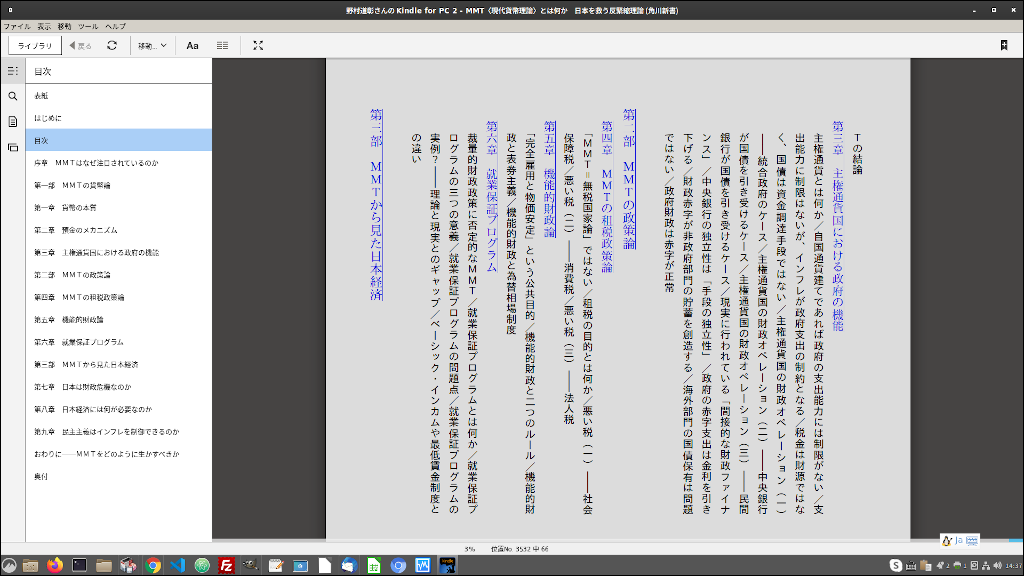This screenshot has height=576, width=1024.
Task: Open the table of contents sidebar icon
Action: tap(12, 71)
